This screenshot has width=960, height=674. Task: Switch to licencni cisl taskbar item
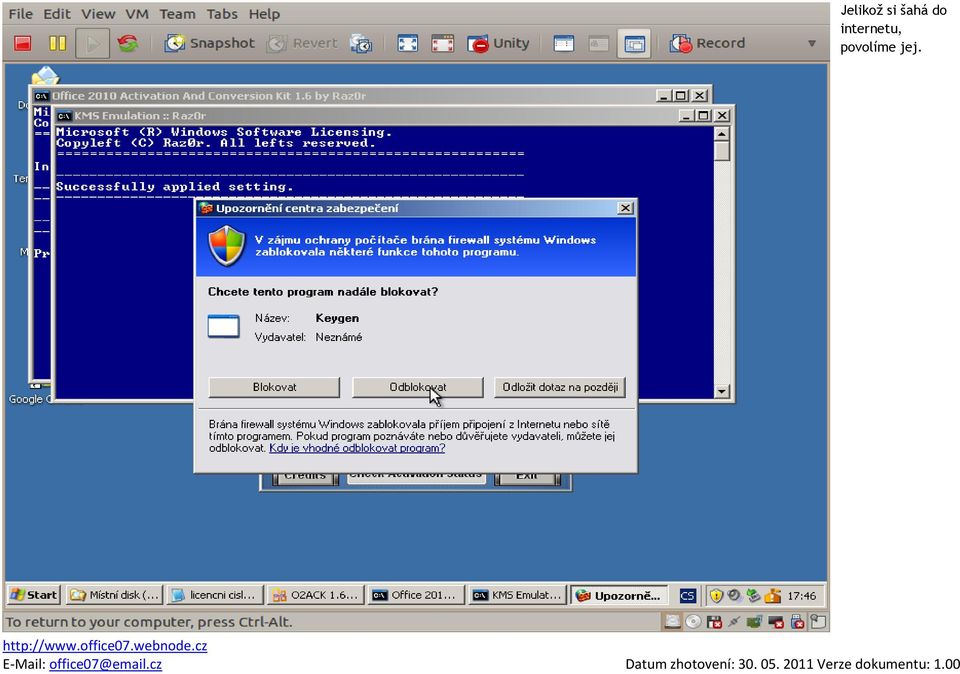[x=215, y=594]
